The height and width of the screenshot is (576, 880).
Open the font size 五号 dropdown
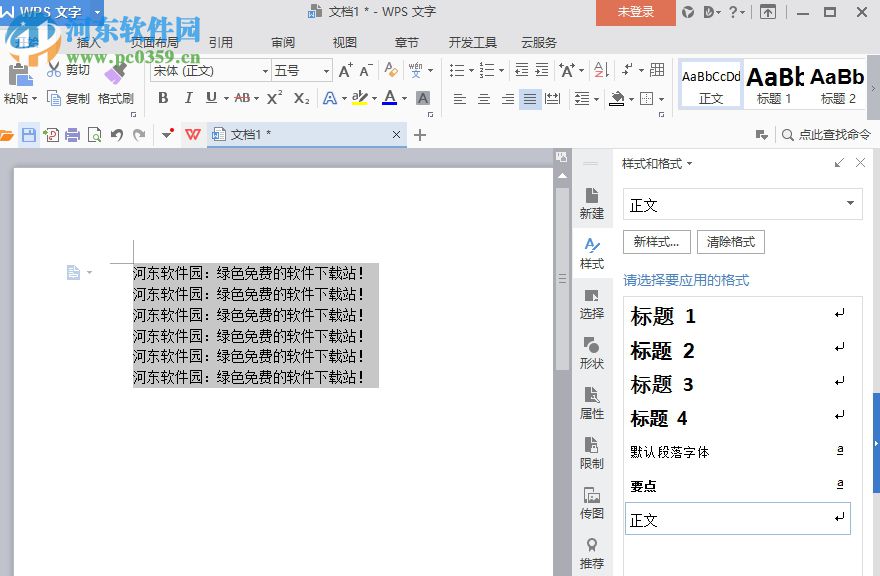[326, 71]
